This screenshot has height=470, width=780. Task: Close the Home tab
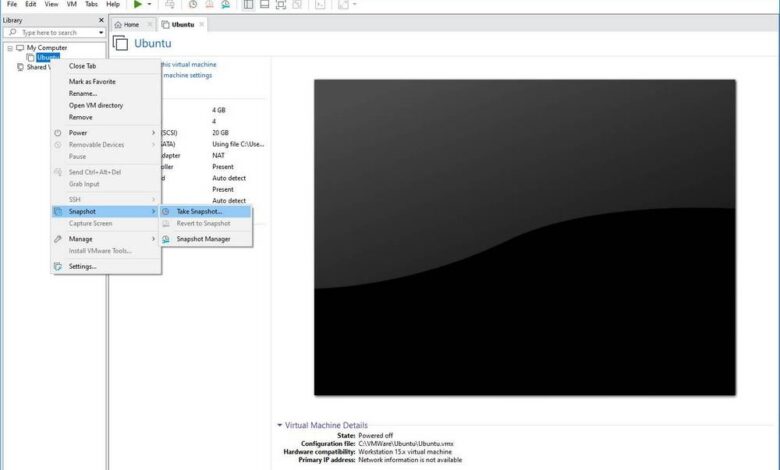pos(149,24)
